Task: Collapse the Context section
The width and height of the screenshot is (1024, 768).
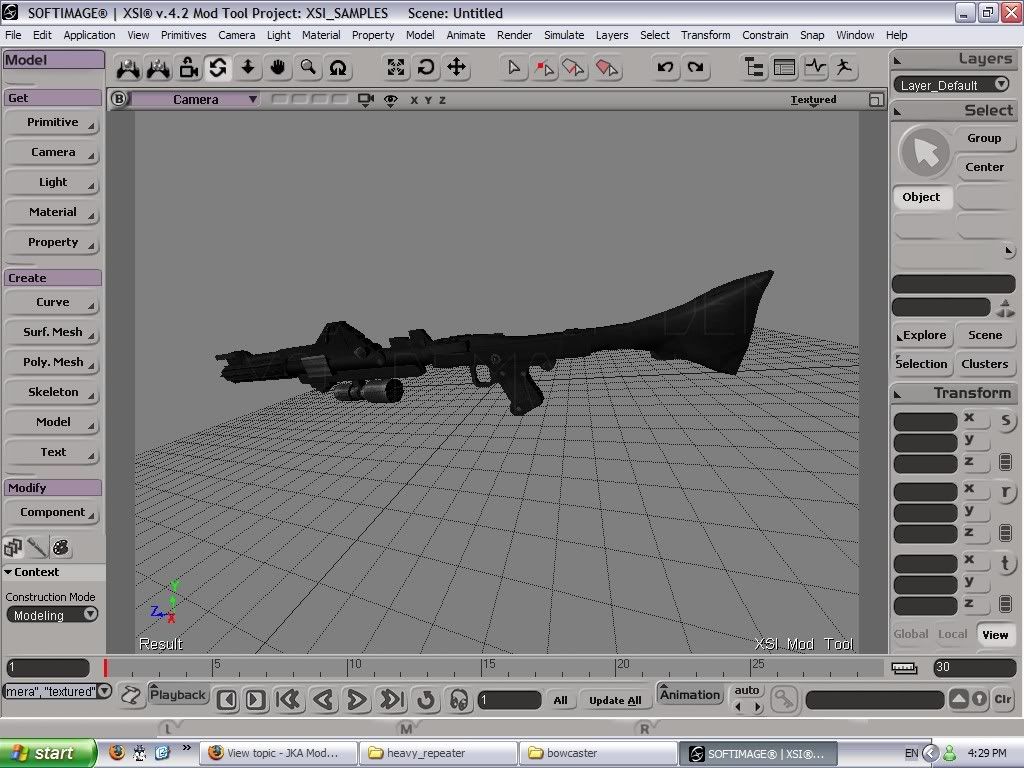Action: pos(8,572)
